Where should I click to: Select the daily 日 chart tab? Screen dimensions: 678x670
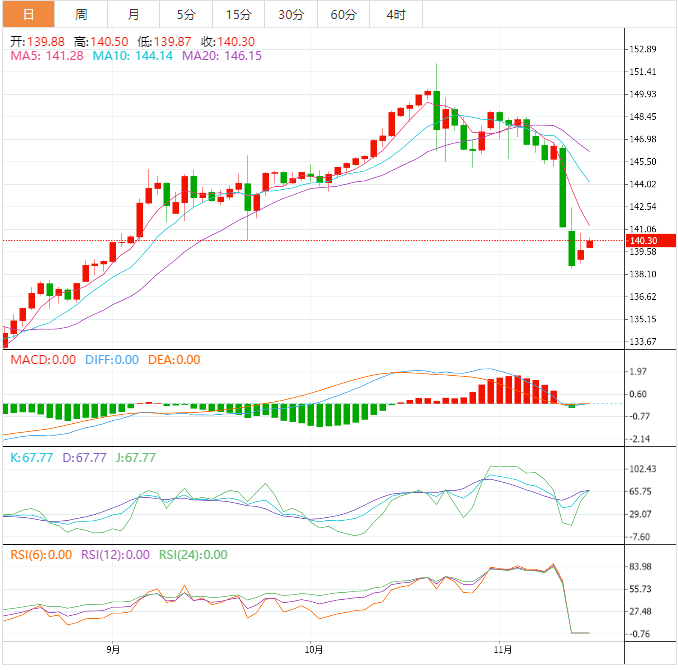pyautogui.click(x=29, y=14)
